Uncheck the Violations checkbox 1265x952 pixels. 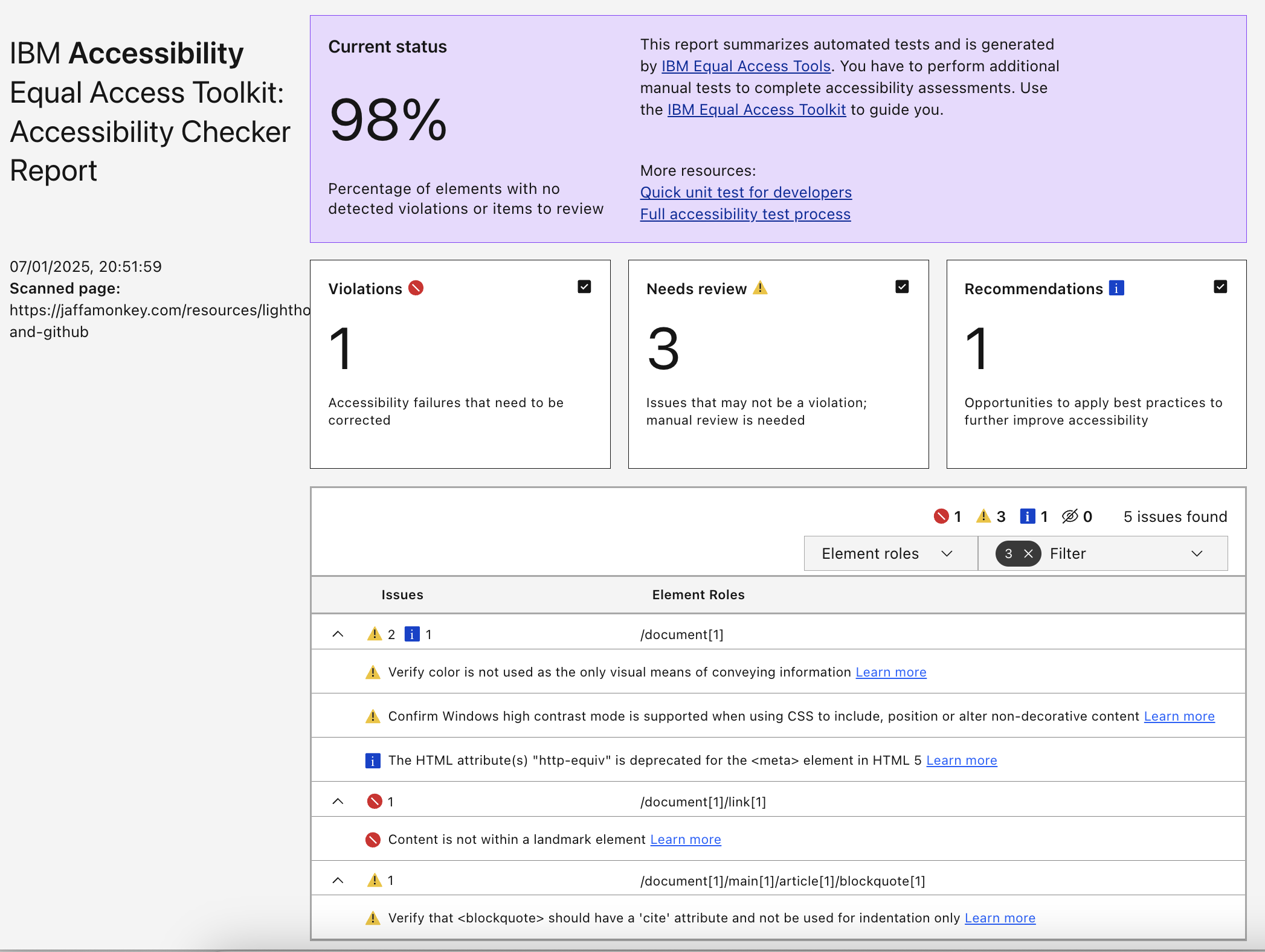(584, 287)
